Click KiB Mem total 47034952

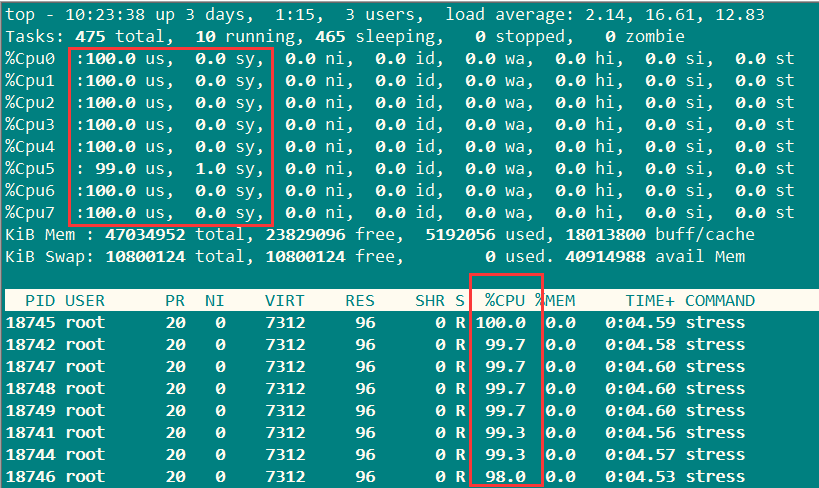tap(145, 235)
